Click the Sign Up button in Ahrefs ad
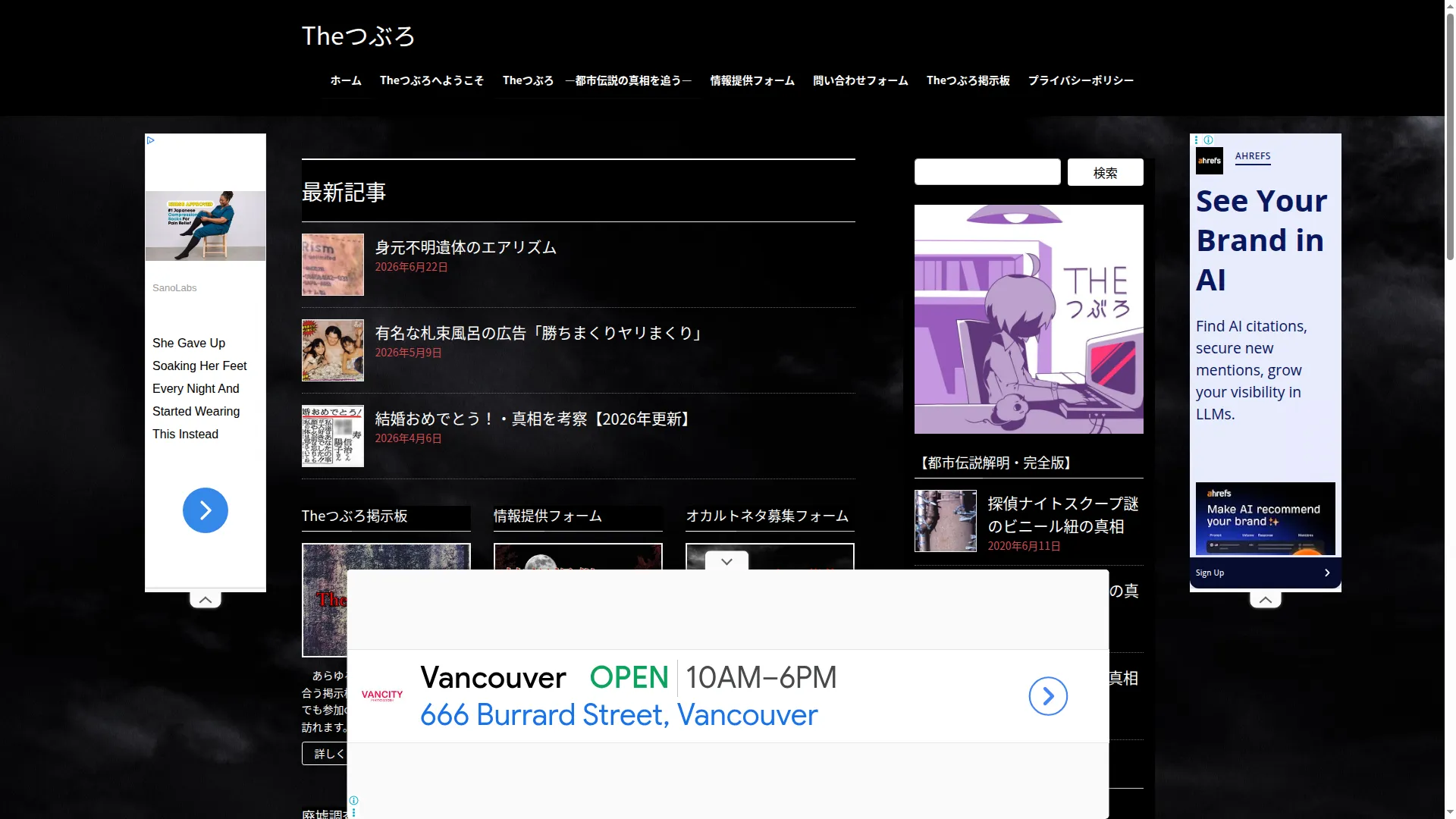Viewport: 1456px width, 819px height. coord(1266,573)
